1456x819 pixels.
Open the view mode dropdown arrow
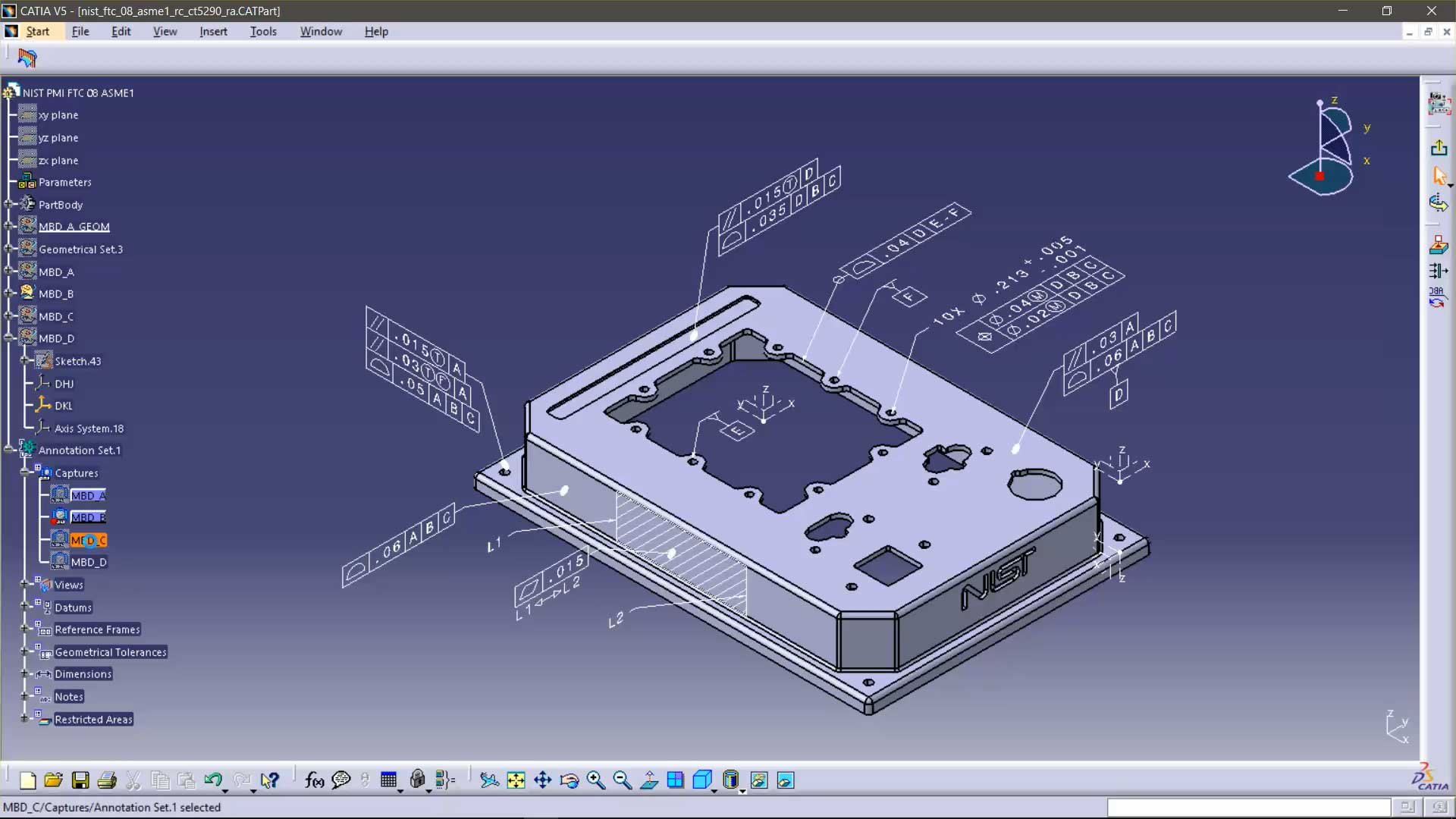tap(742, 791)
